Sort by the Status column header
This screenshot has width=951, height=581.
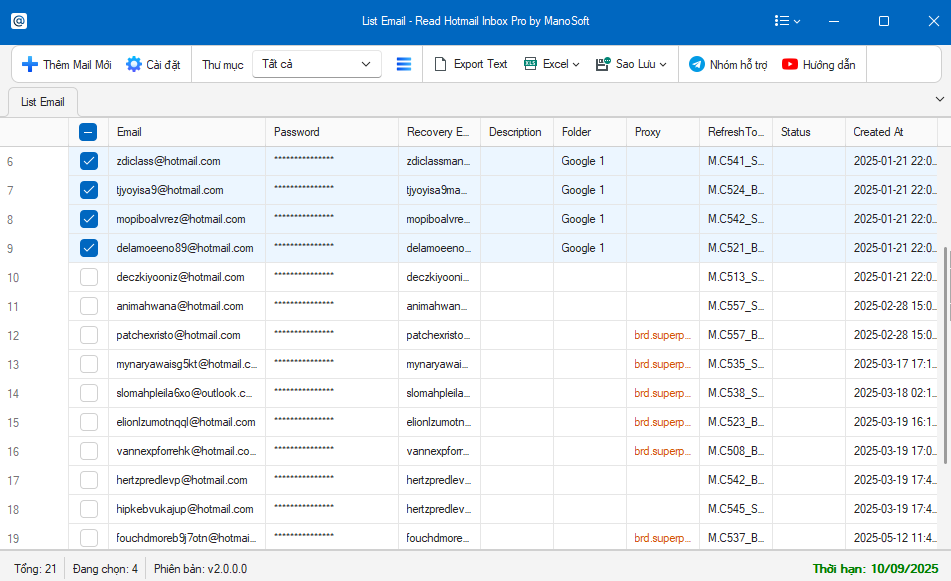pyautogui.click(x=808, y=132)
